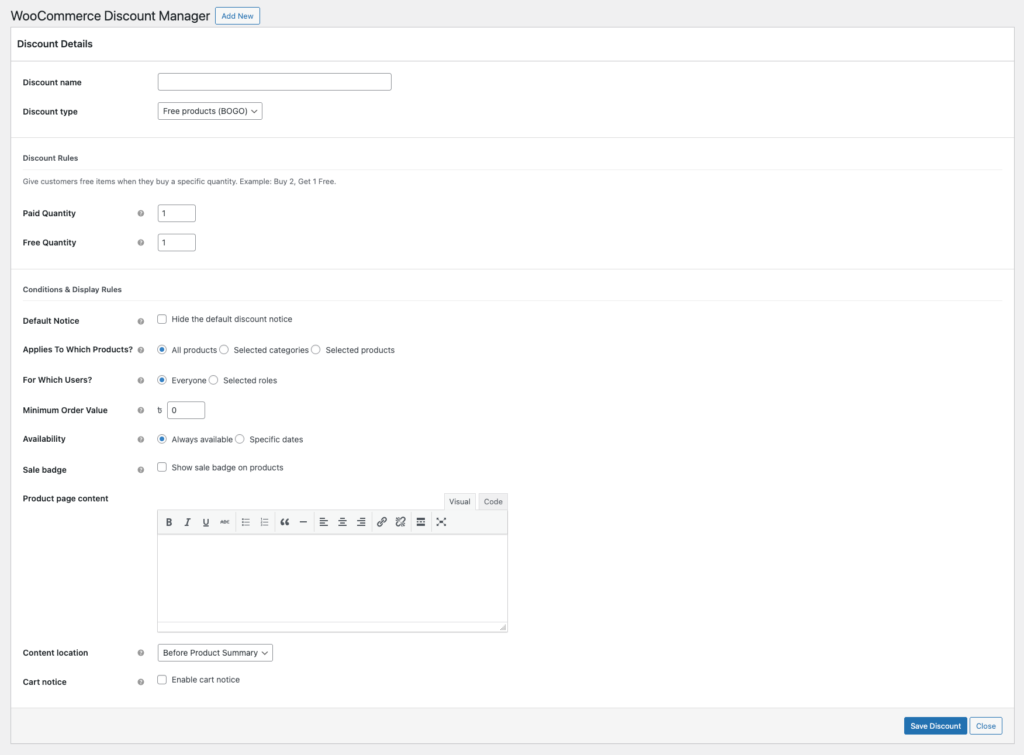Show help tip for Sale badge
The width and height of the screenshot is (1024, 755).
(140, 470)
